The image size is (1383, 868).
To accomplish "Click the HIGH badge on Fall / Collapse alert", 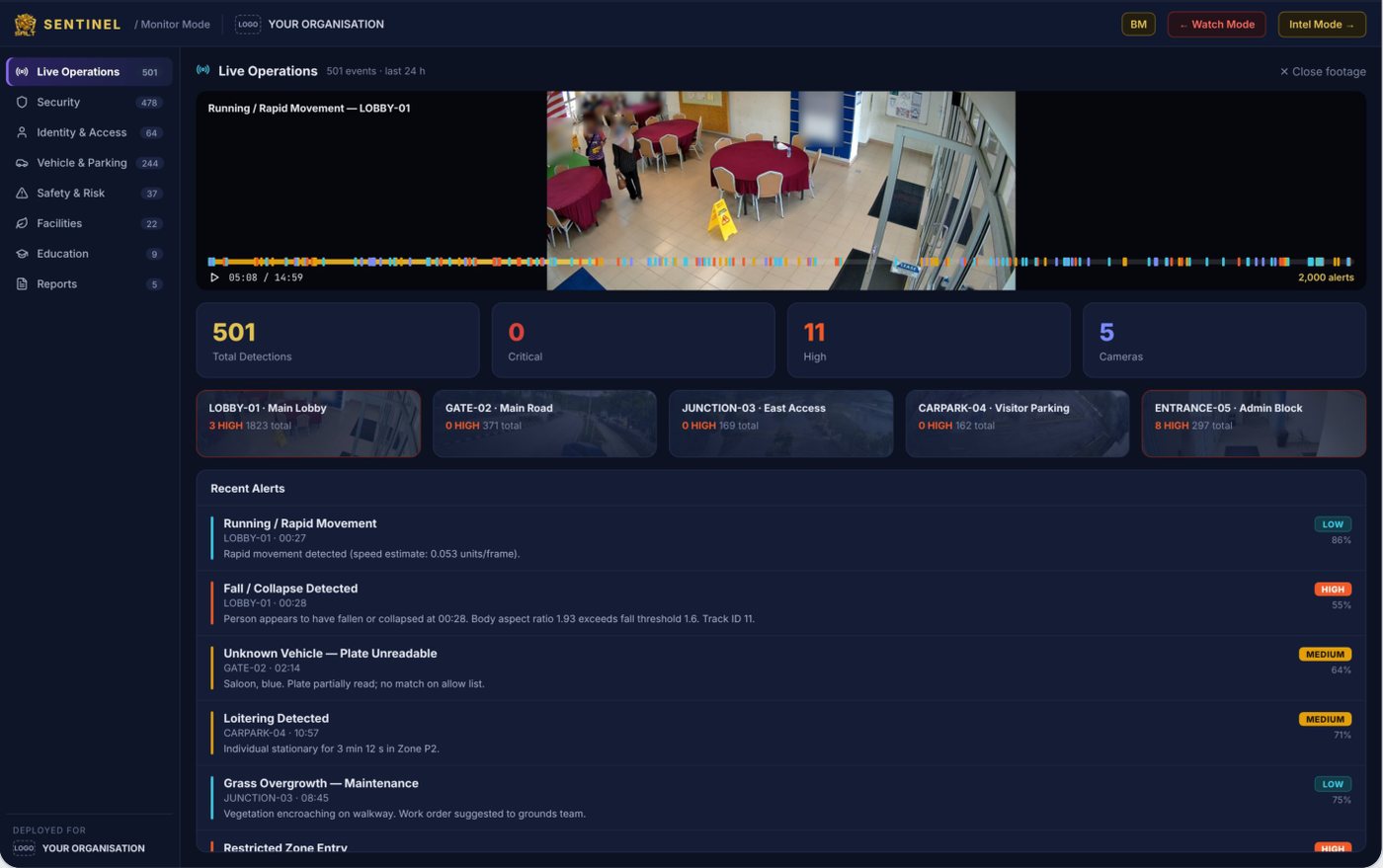I will (1333, 590).
